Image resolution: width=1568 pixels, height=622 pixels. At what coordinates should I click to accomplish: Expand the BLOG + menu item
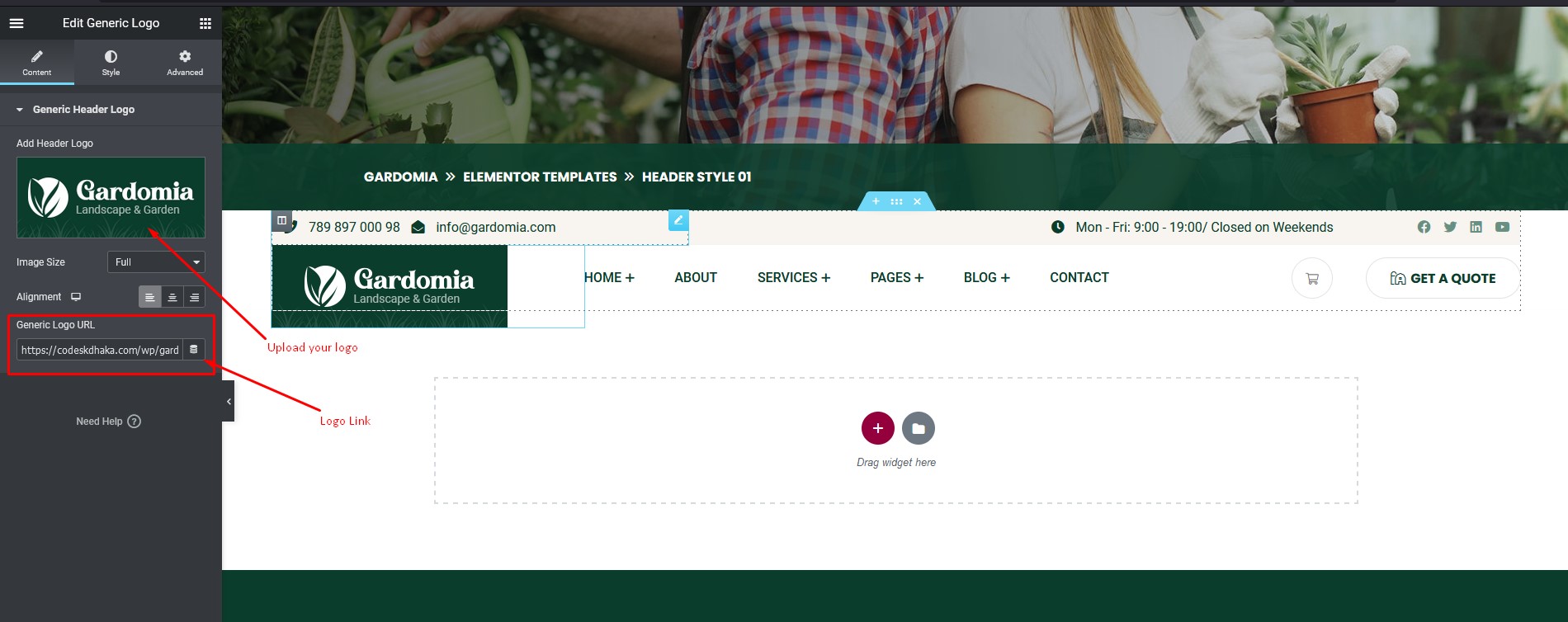[x=987, y=278]
